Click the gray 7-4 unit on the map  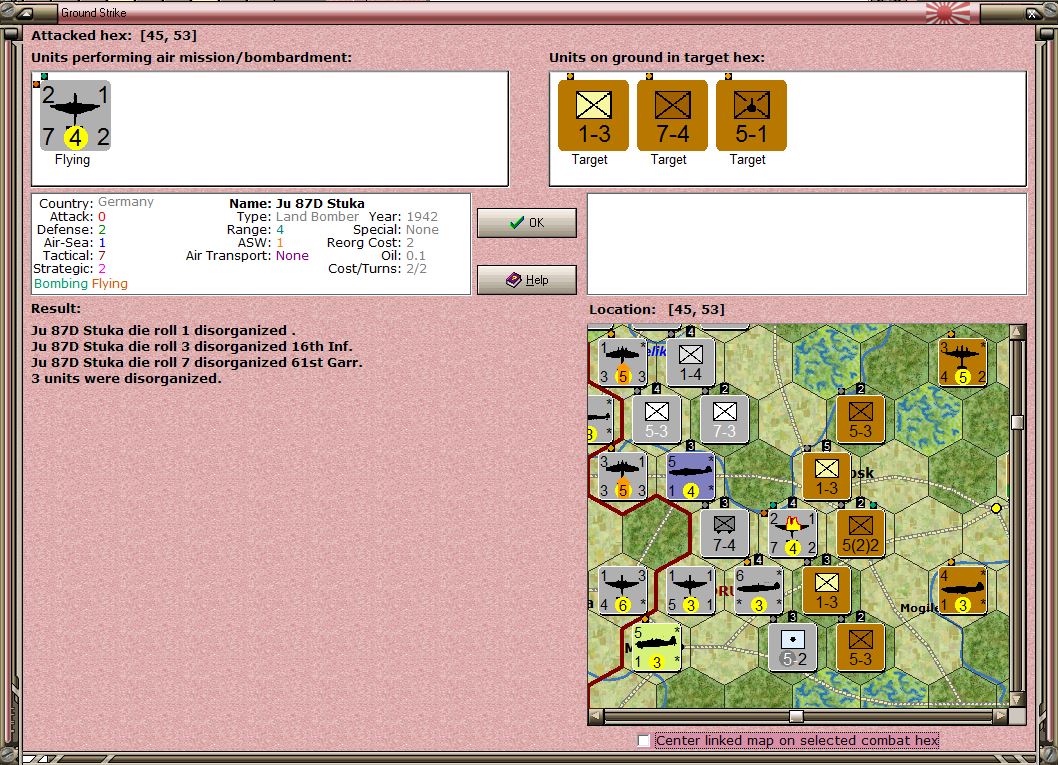click(724, 533)
